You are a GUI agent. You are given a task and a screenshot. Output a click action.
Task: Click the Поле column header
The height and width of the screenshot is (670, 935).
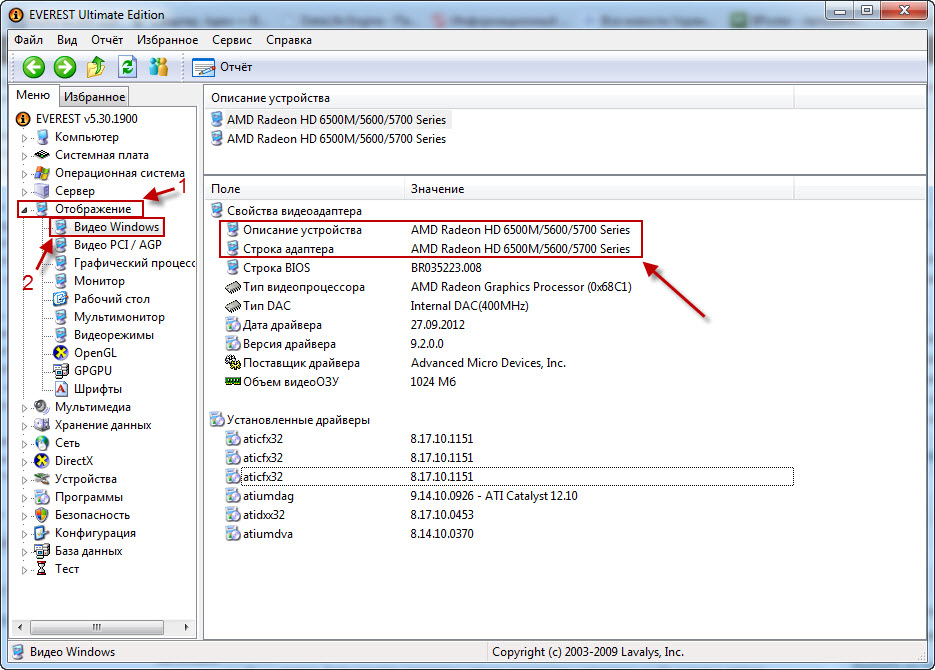point(304,188)
